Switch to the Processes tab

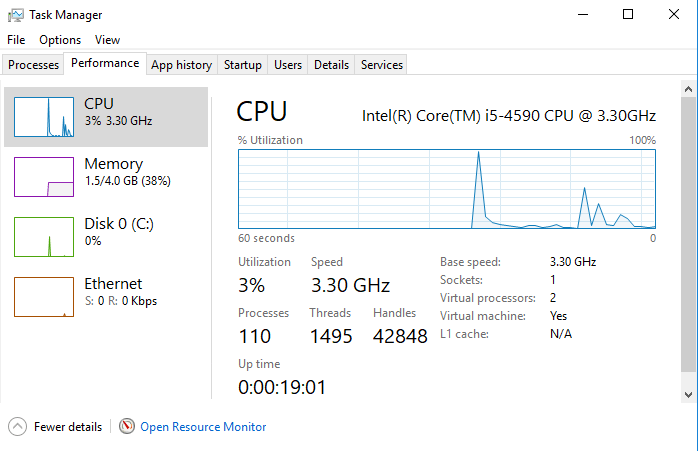[x=33, y=65]
